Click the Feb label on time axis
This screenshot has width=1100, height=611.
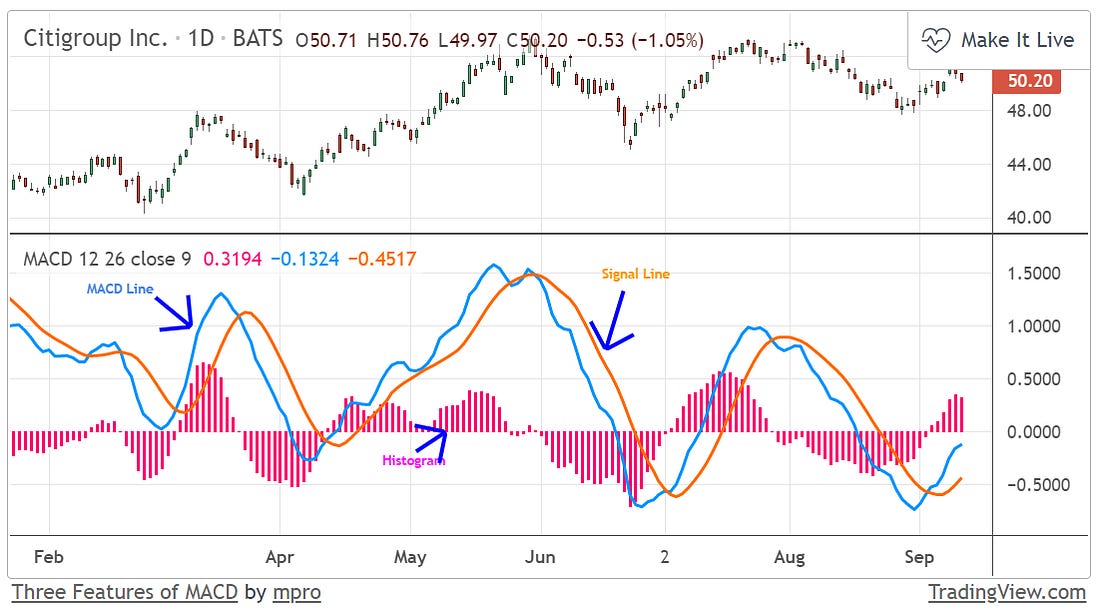pyautogui.click(x=48, y=557)
